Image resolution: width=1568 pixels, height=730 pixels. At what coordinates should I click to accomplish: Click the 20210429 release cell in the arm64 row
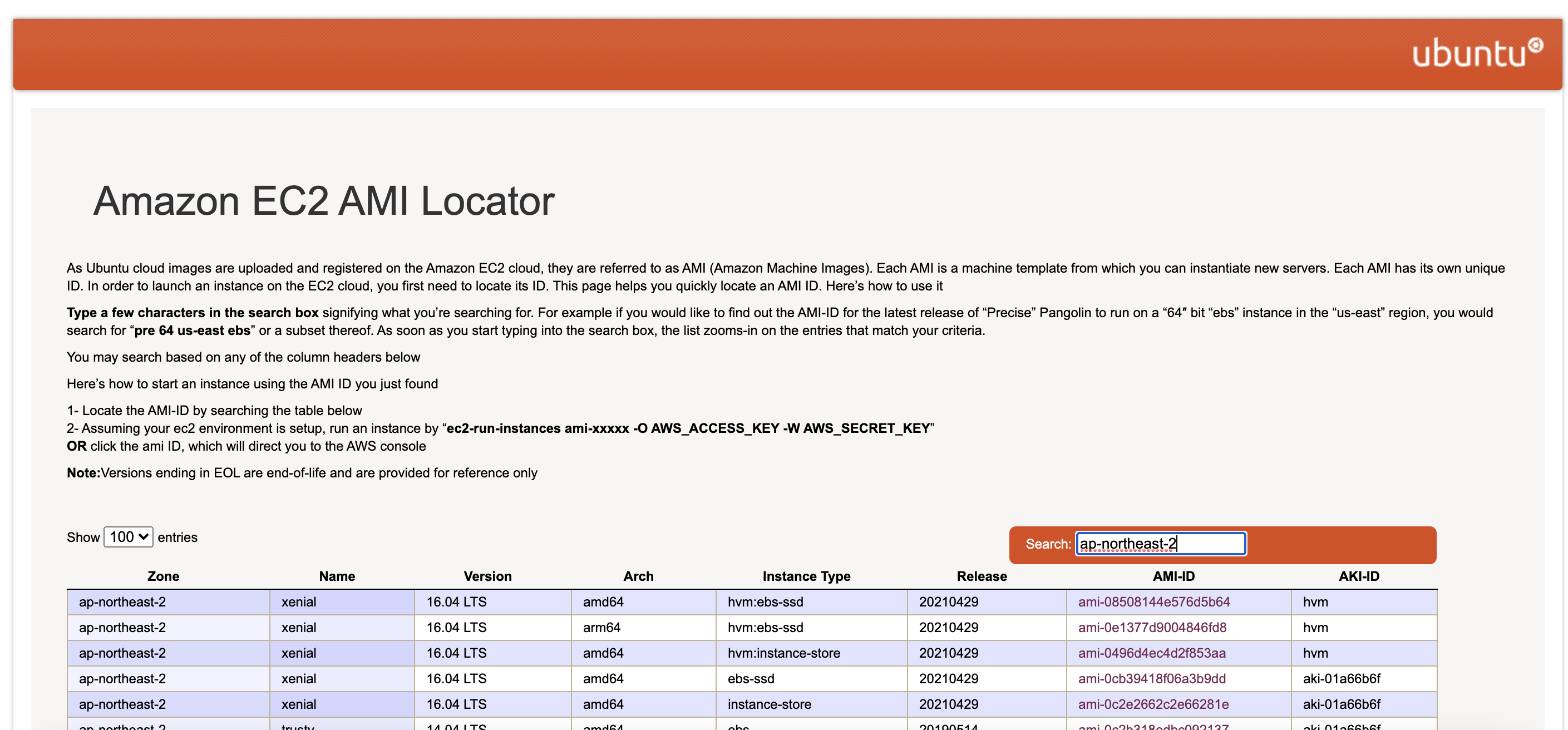(x=986, y=627)
